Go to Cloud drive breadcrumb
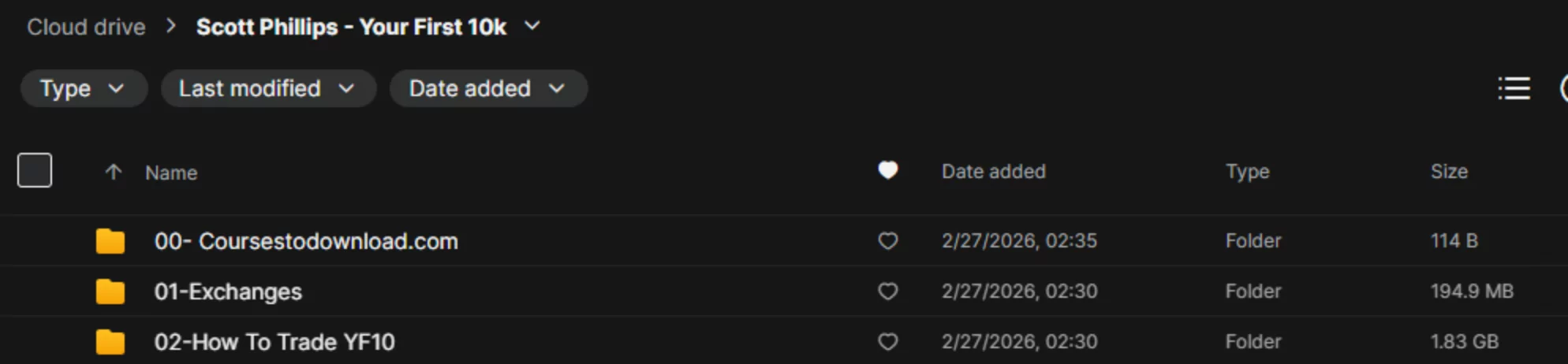This screenshot has width=1568, height=364. point(86,27)
